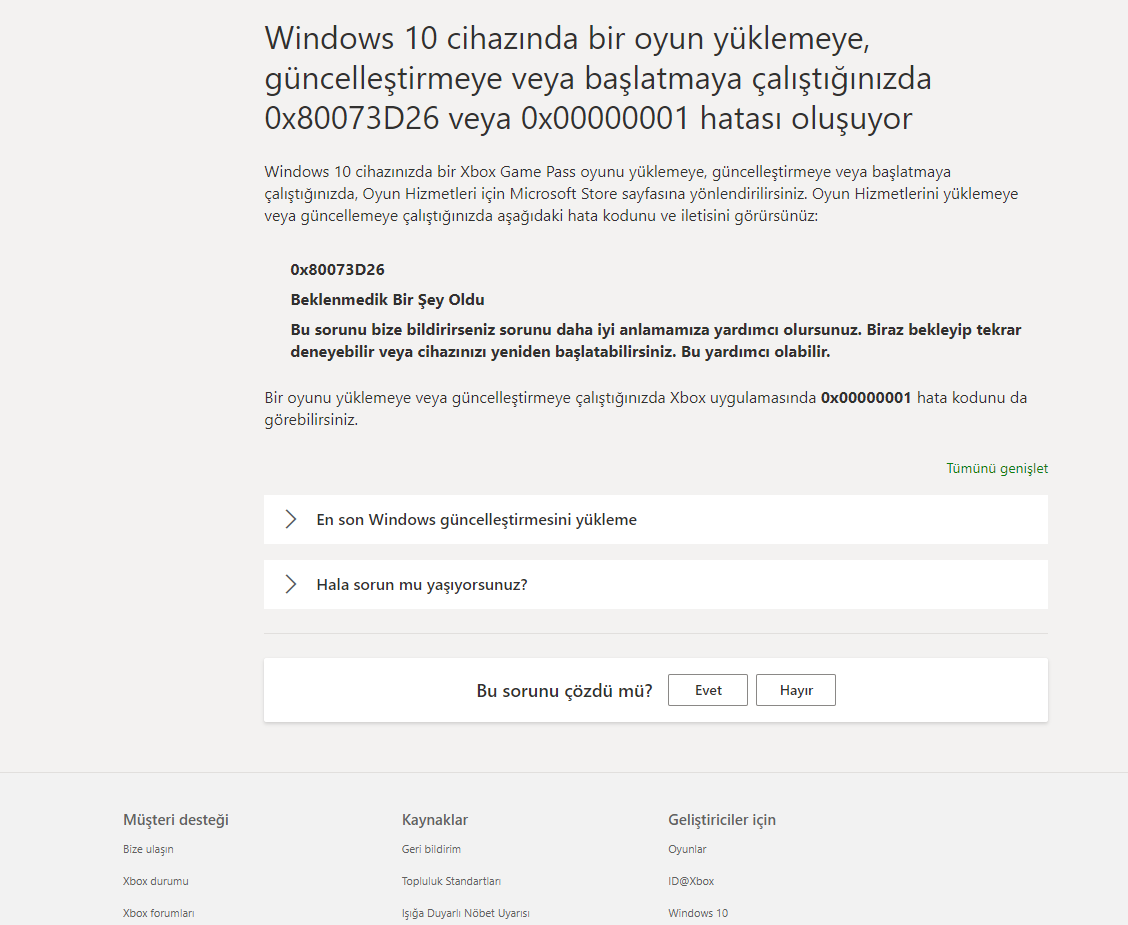Click the chevron beside 'Hala sorun mu yaşıyorsunuz?'

pos(291,585)
